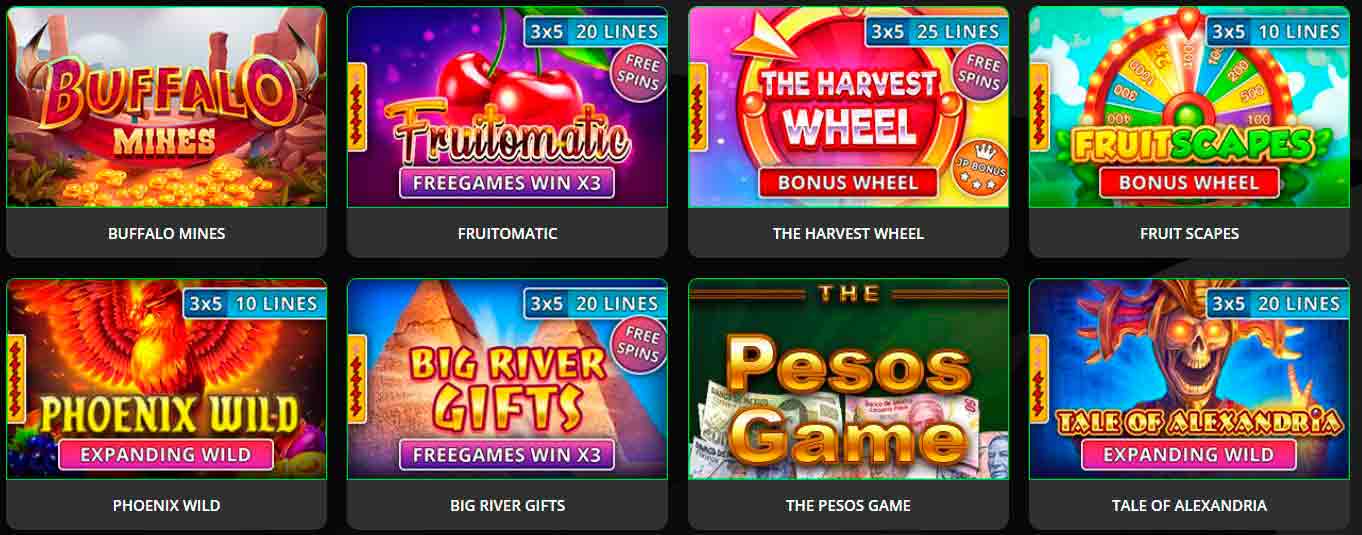The image size is (1362, 535).
Task: Click Expanding Wild label on Phoenix Wild
Action: click(166, 454)
